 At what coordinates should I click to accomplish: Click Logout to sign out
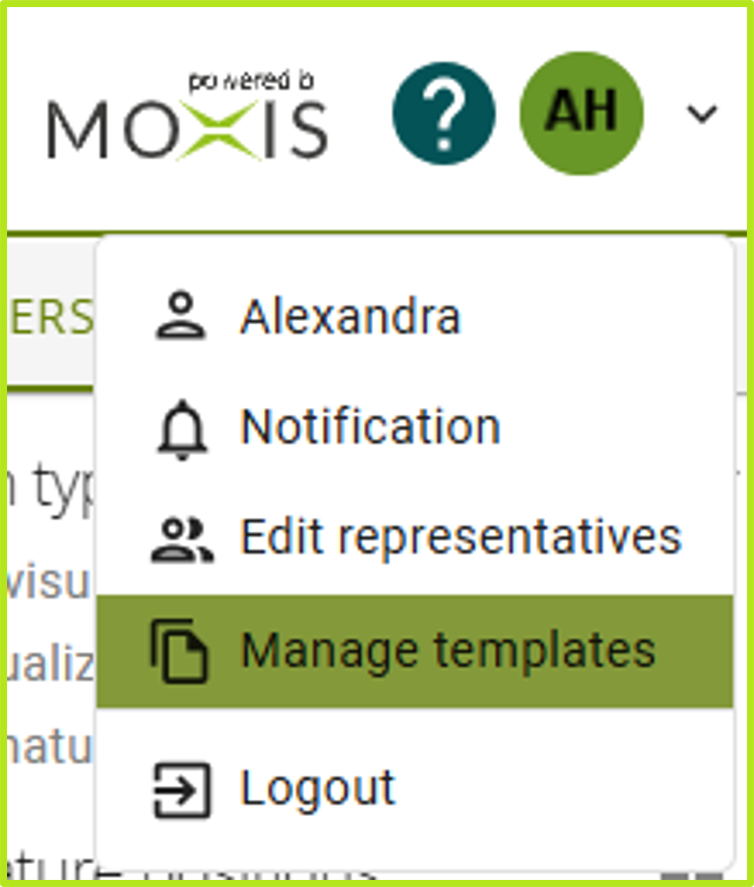316,787
